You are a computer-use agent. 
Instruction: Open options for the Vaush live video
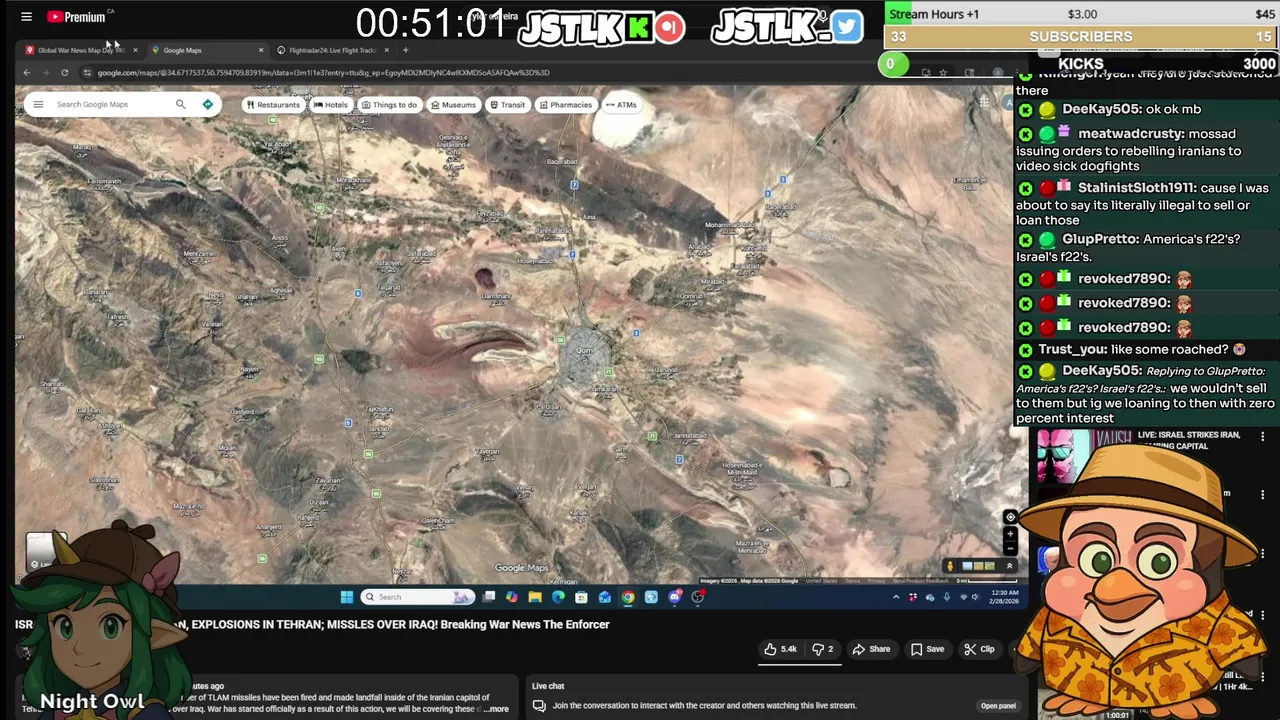point(1262,437)
